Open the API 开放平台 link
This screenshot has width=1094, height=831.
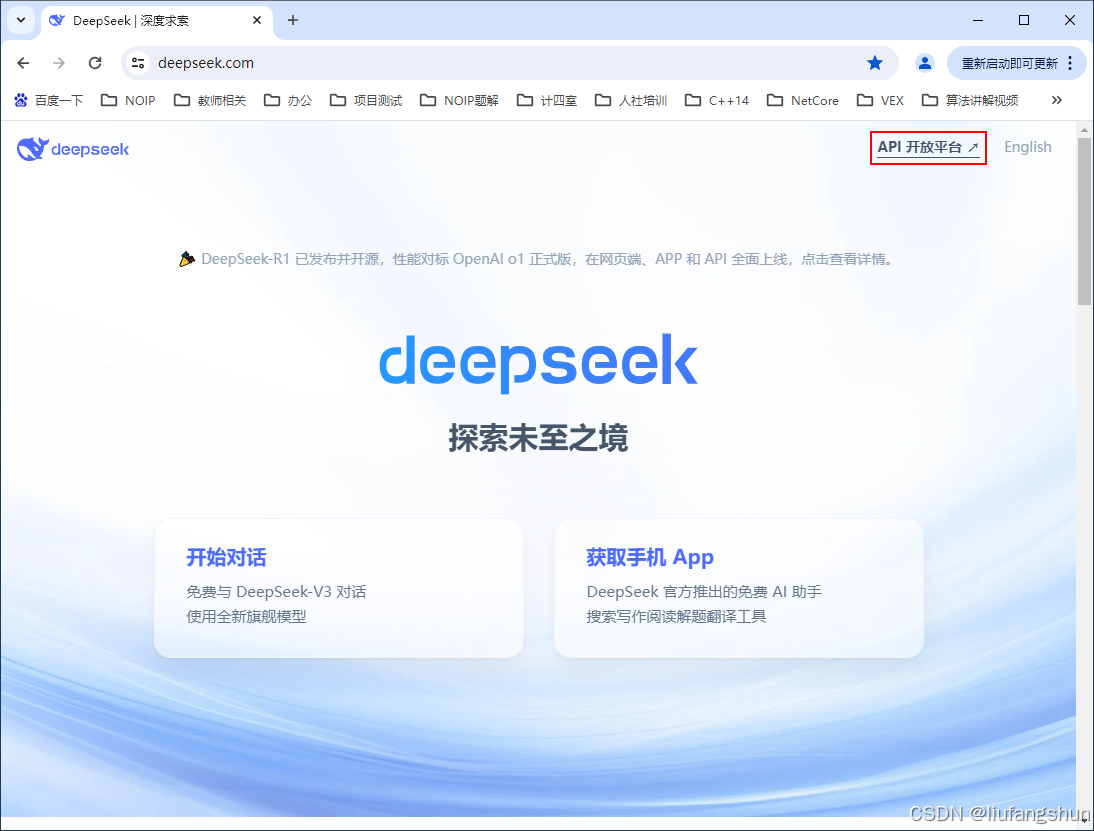928,147
